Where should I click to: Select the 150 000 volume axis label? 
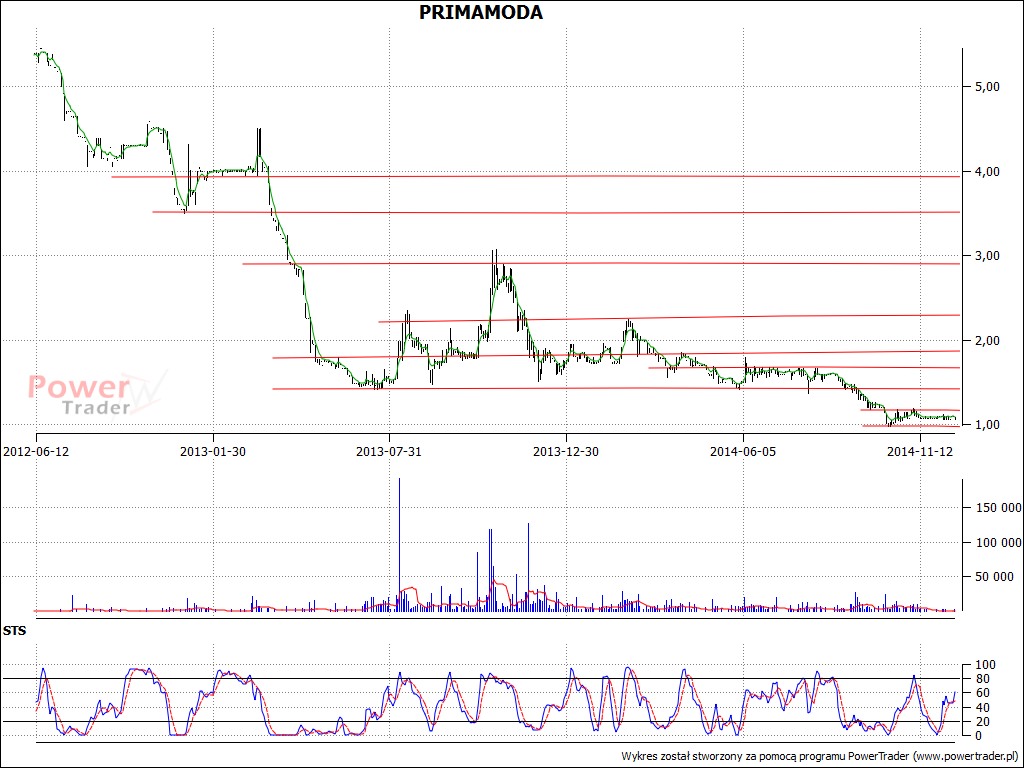point(999,508)
